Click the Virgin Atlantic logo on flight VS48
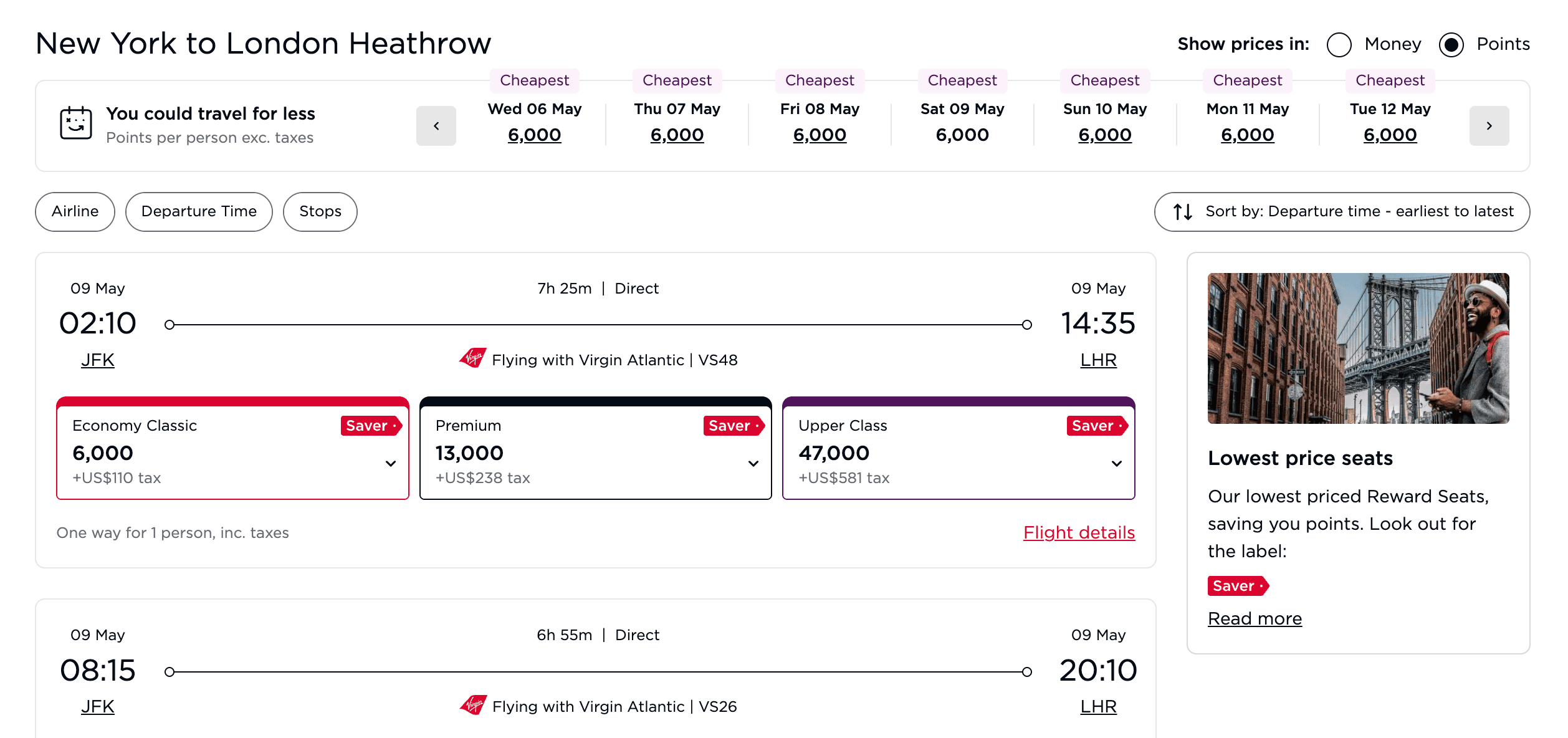The height and width of the screenshot is (738, 1568). pos(472,360)
